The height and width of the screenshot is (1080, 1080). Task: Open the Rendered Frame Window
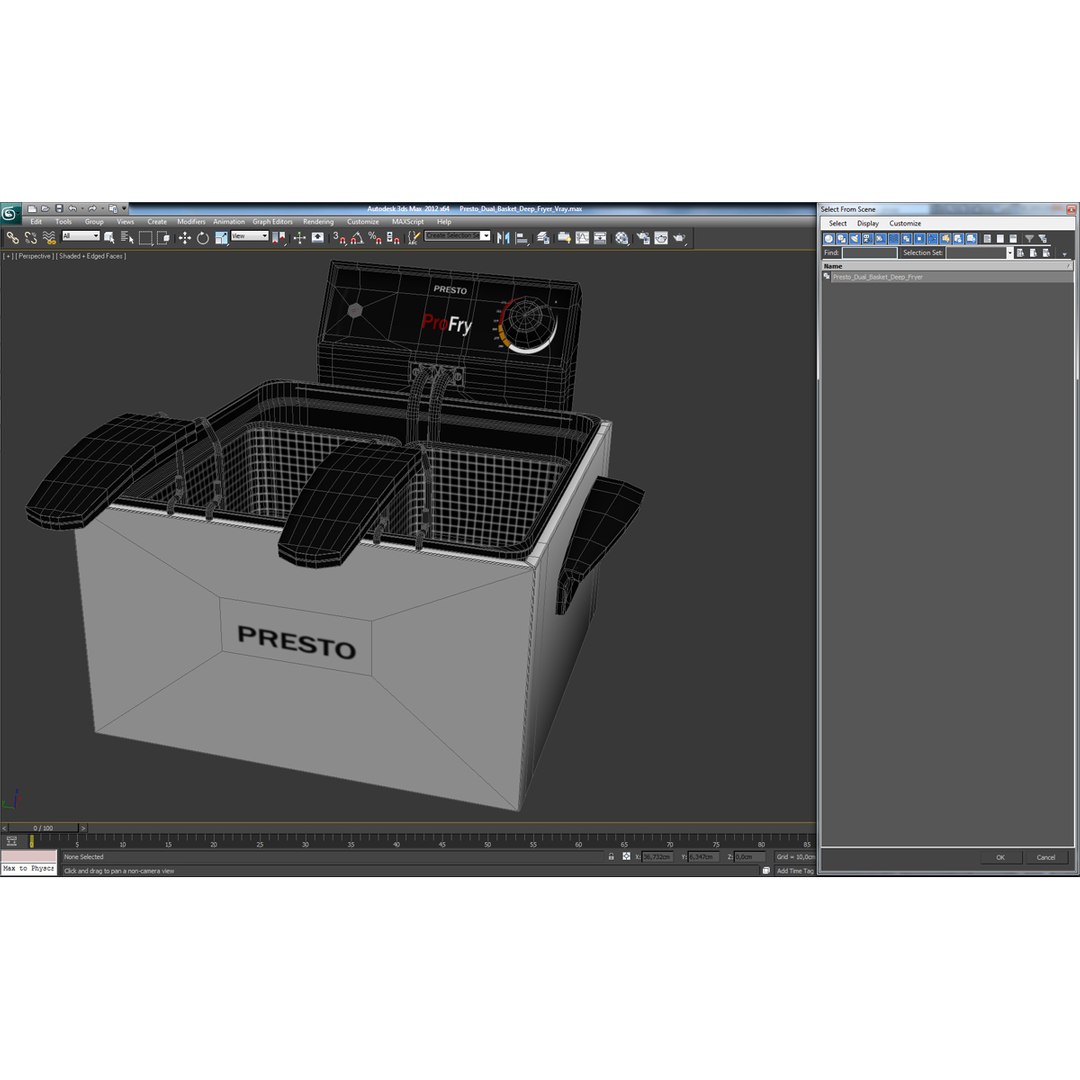(x=661, y=238)
